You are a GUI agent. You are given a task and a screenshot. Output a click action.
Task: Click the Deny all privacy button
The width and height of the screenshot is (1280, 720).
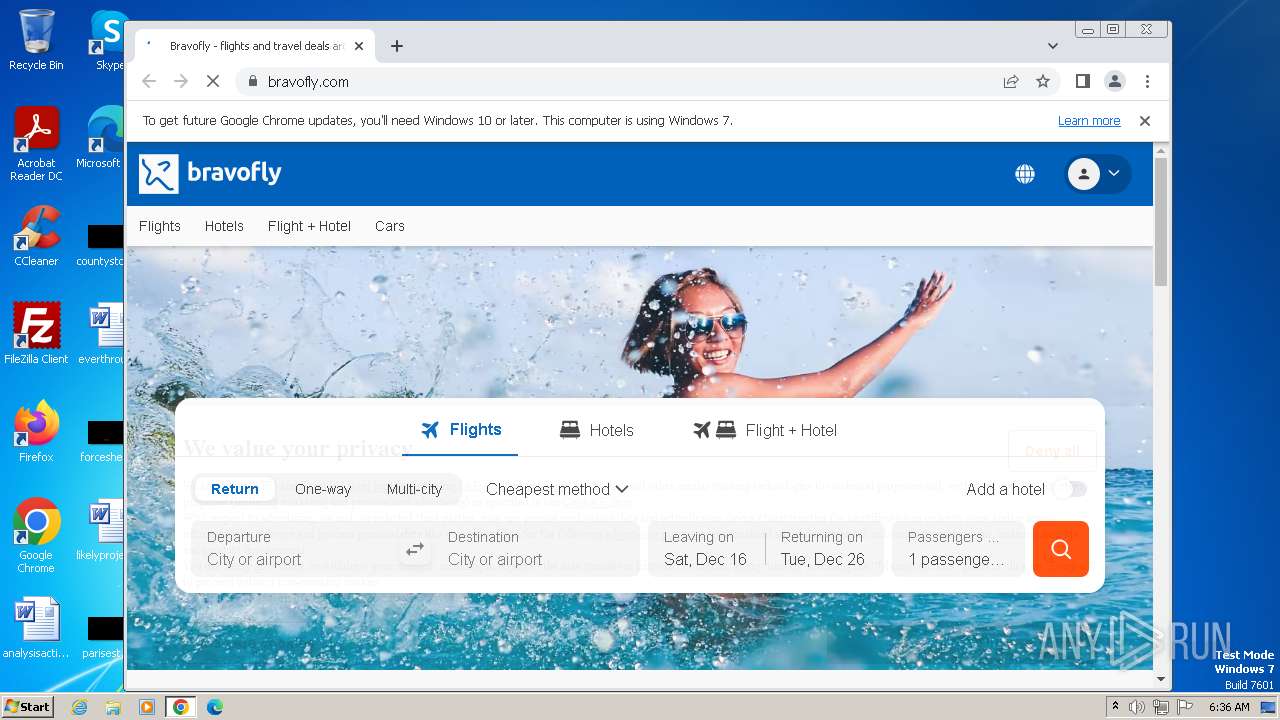point(1052,451)
